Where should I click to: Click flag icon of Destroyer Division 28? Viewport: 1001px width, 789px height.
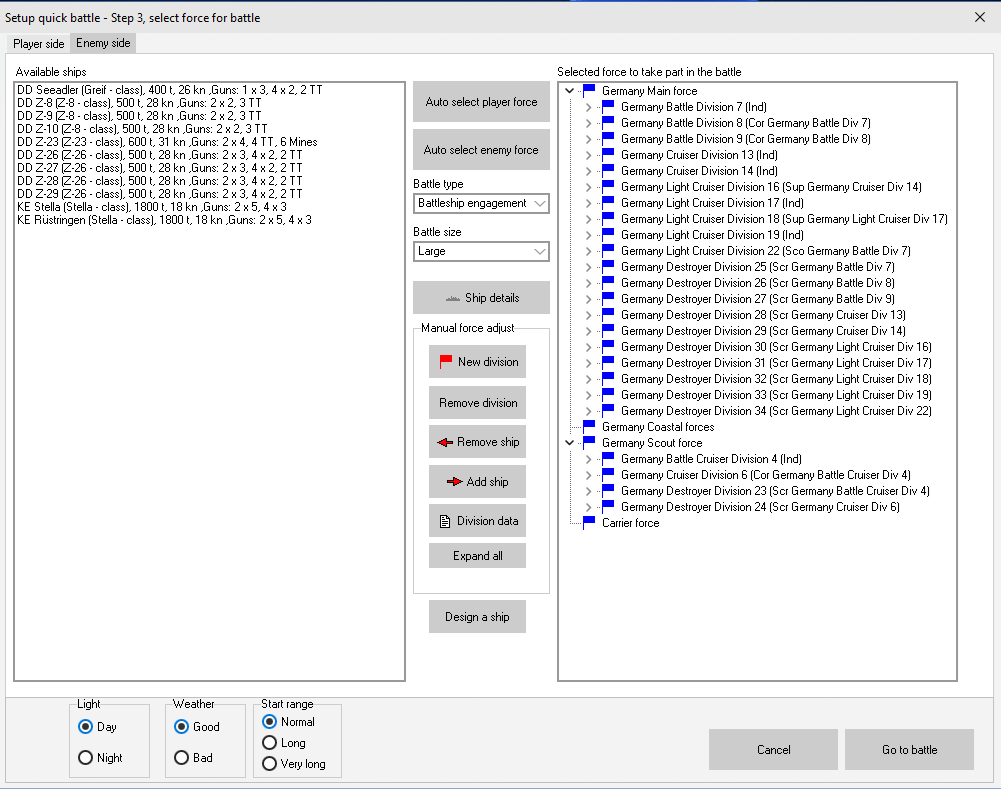(608, 313)
